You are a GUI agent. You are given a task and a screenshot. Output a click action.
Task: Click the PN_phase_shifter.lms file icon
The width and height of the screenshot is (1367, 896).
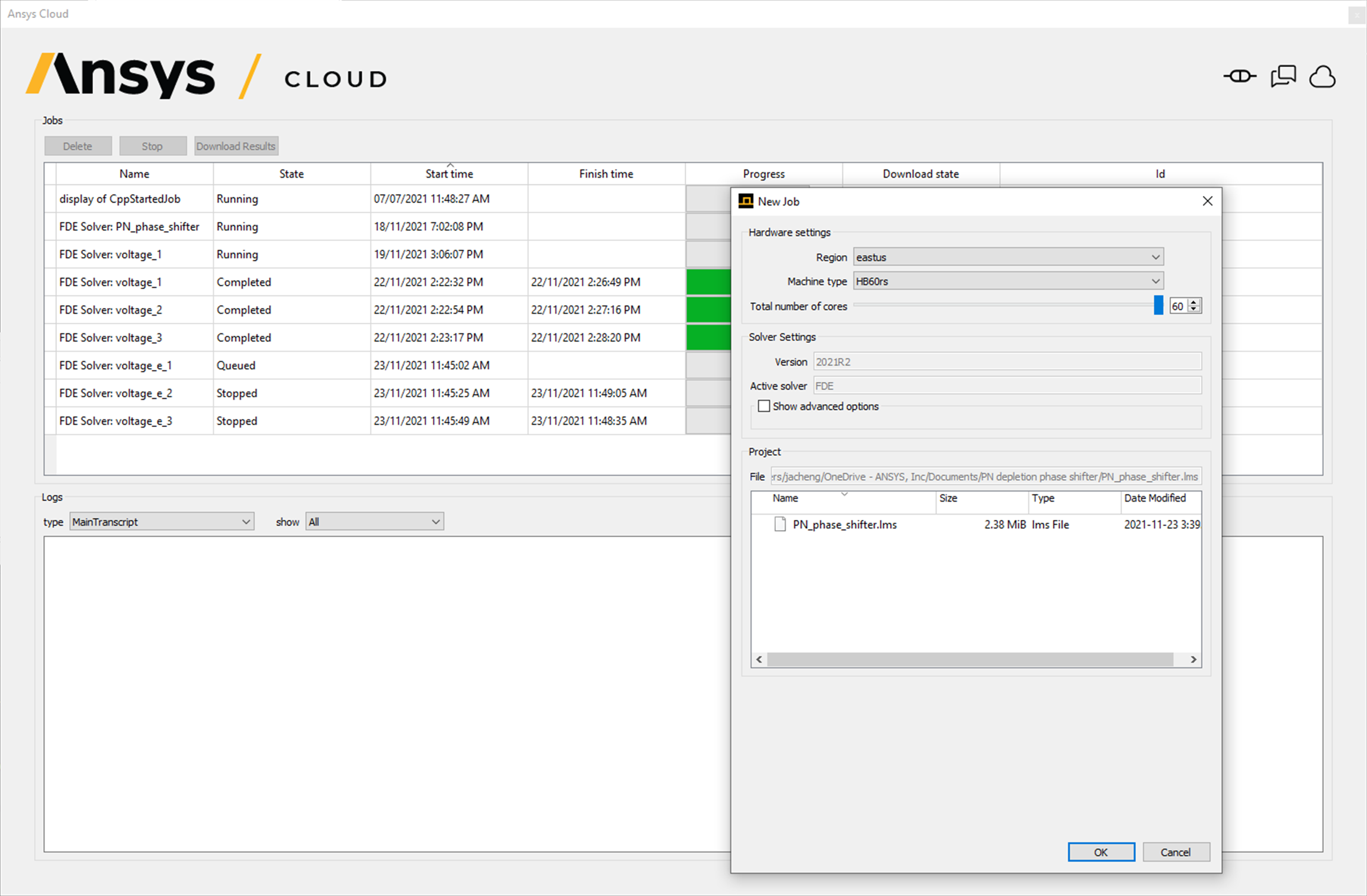(x=780, y=524)
